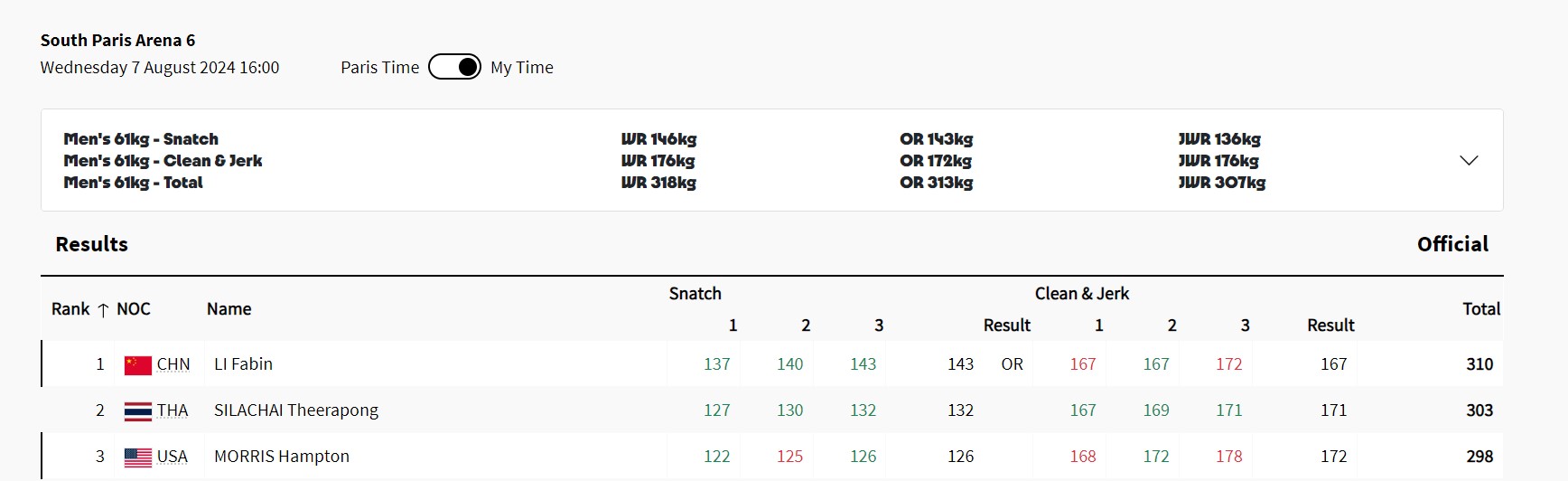The height and width of the screenshot is (481, 1568).
Task: Open the USA country code link
Action: coord(173,457)
